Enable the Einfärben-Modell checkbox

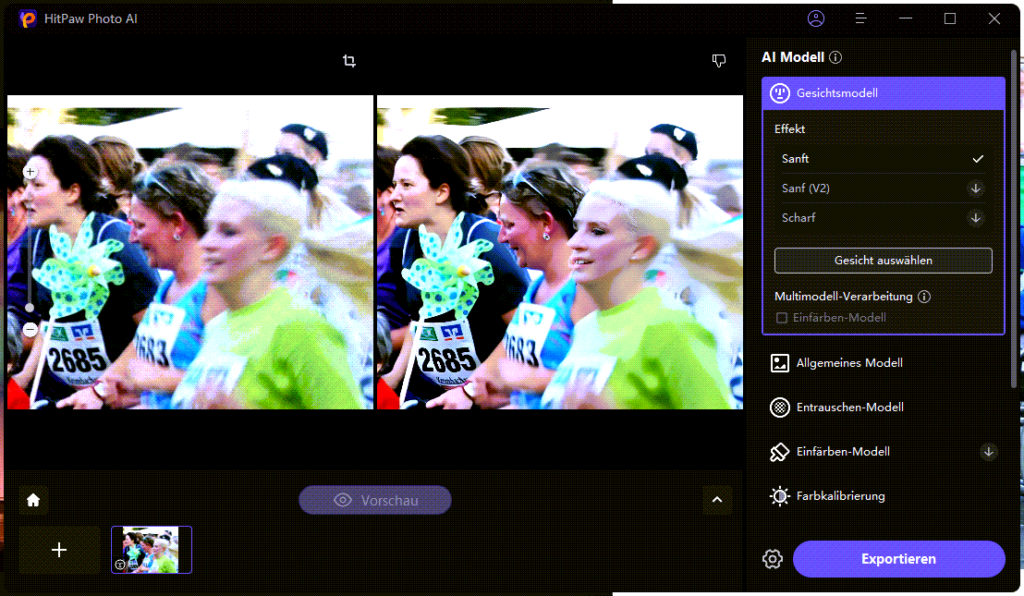click(x=782, y=318)
